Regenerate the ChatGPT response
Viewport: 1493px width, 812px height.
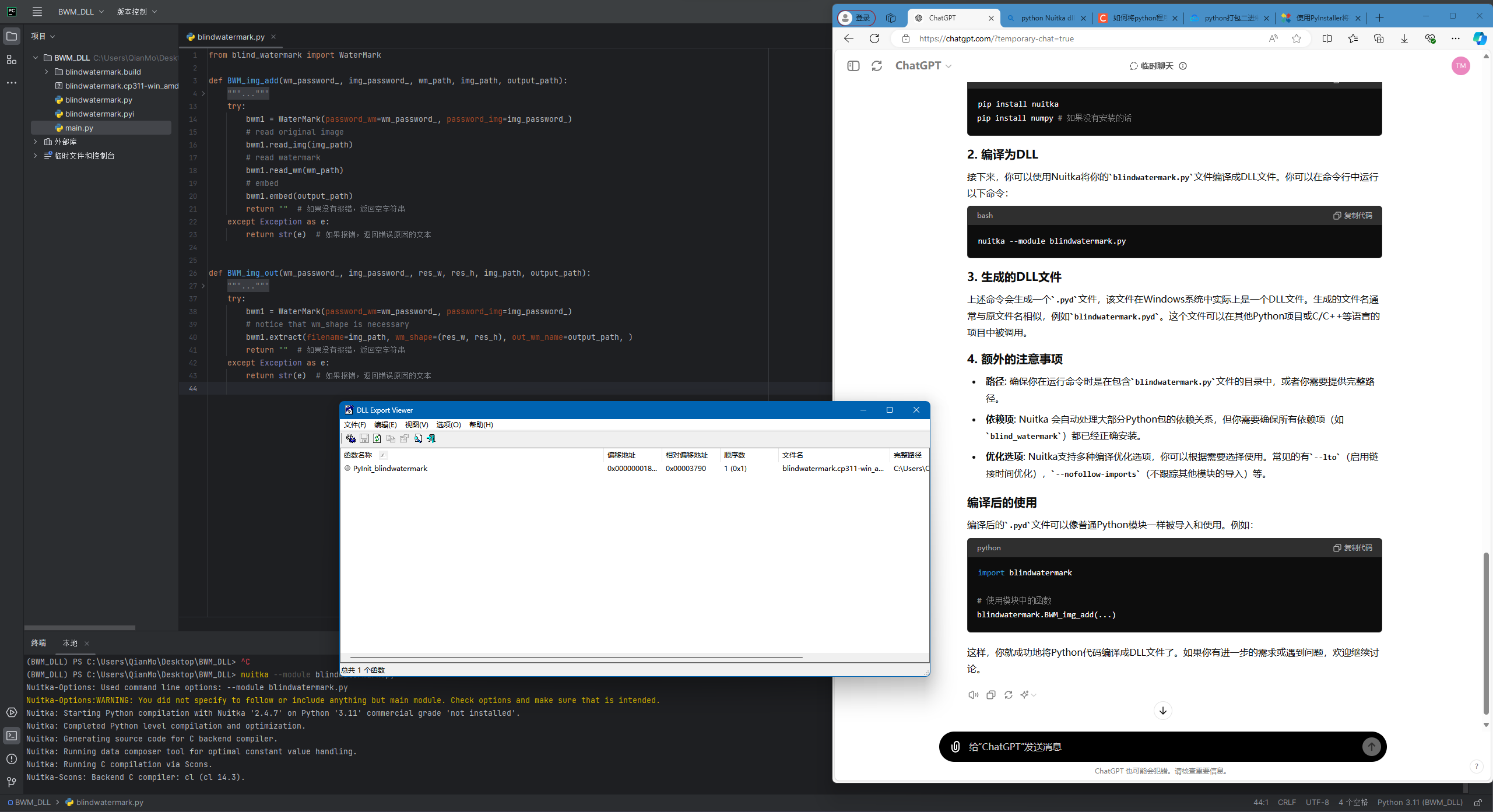(x=1009, y=695)
